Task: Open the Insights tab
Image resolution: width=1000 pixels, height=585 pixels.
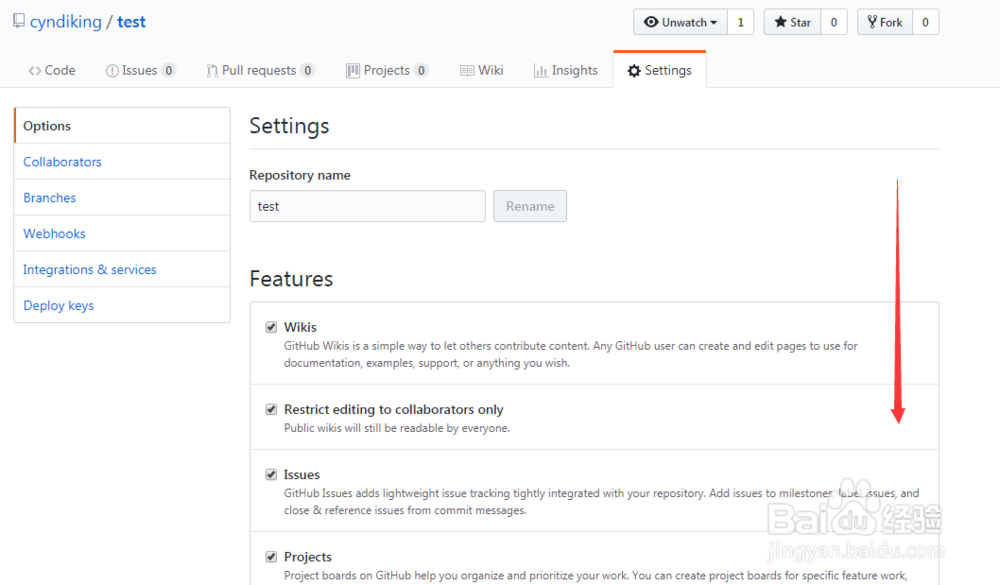Action: [566, 70]
